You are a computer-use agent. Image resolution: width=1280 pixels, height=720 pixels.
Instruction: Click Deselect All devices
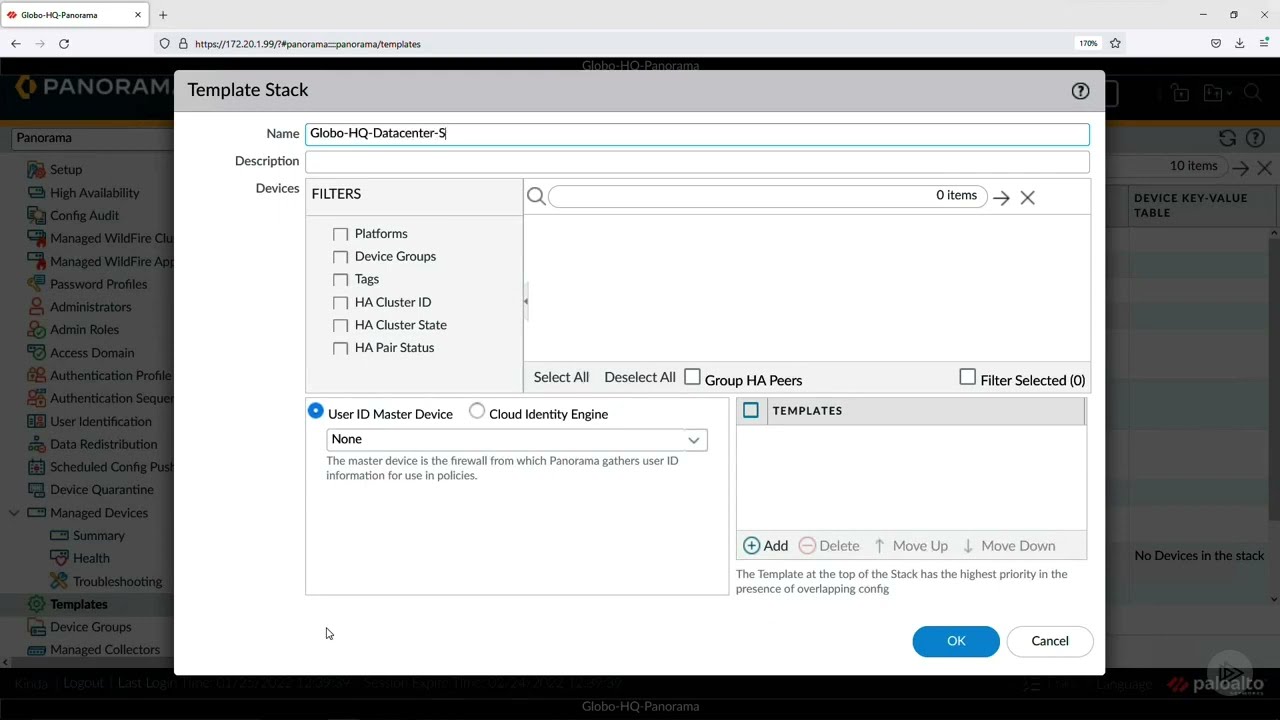pos(640,377)
